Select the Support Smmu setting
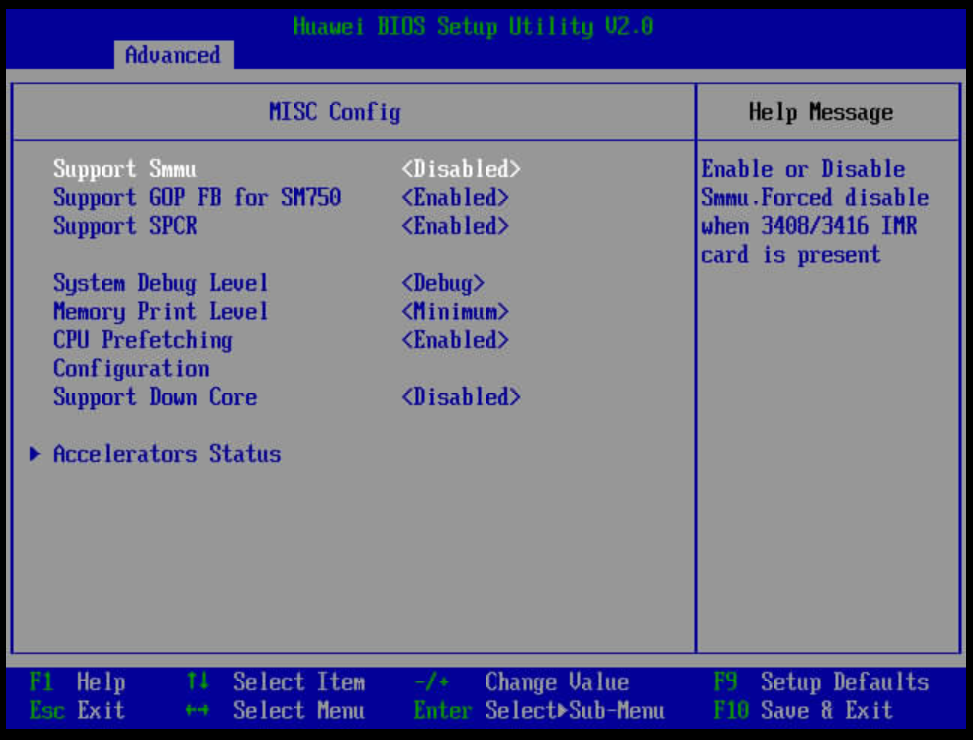This screenshot has width=973, height=740. [125, 169]
